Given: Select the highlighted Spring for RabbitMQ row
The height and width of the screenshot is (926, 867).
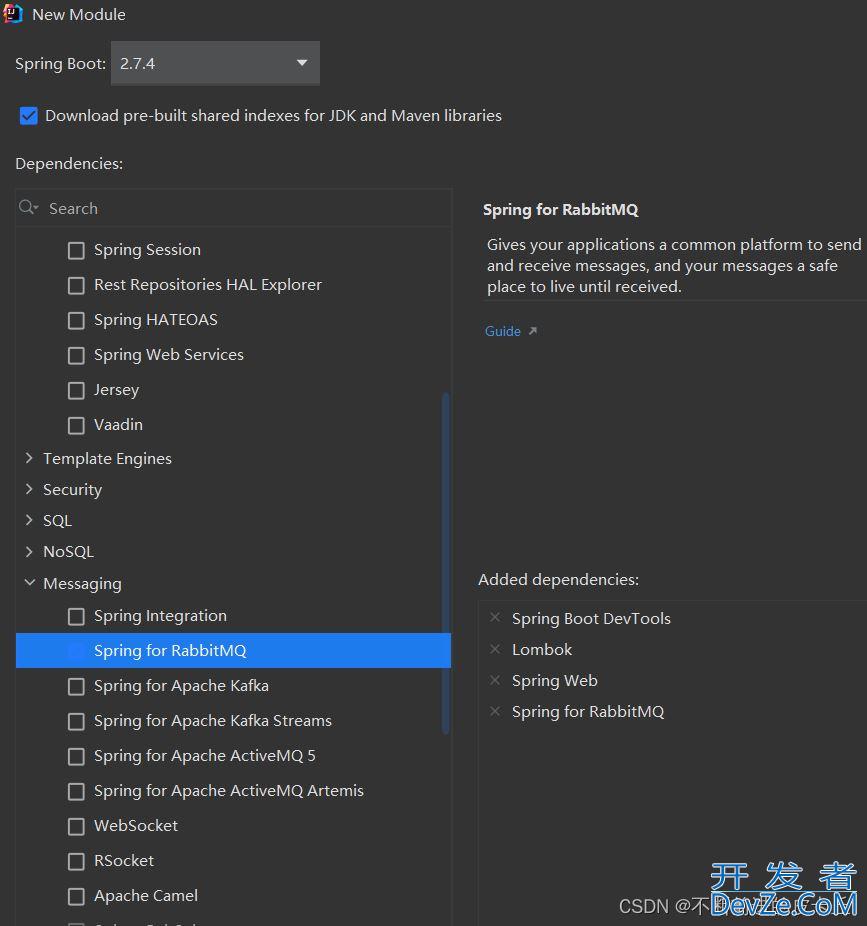Looking at the screenshot, I should (233, 651).
